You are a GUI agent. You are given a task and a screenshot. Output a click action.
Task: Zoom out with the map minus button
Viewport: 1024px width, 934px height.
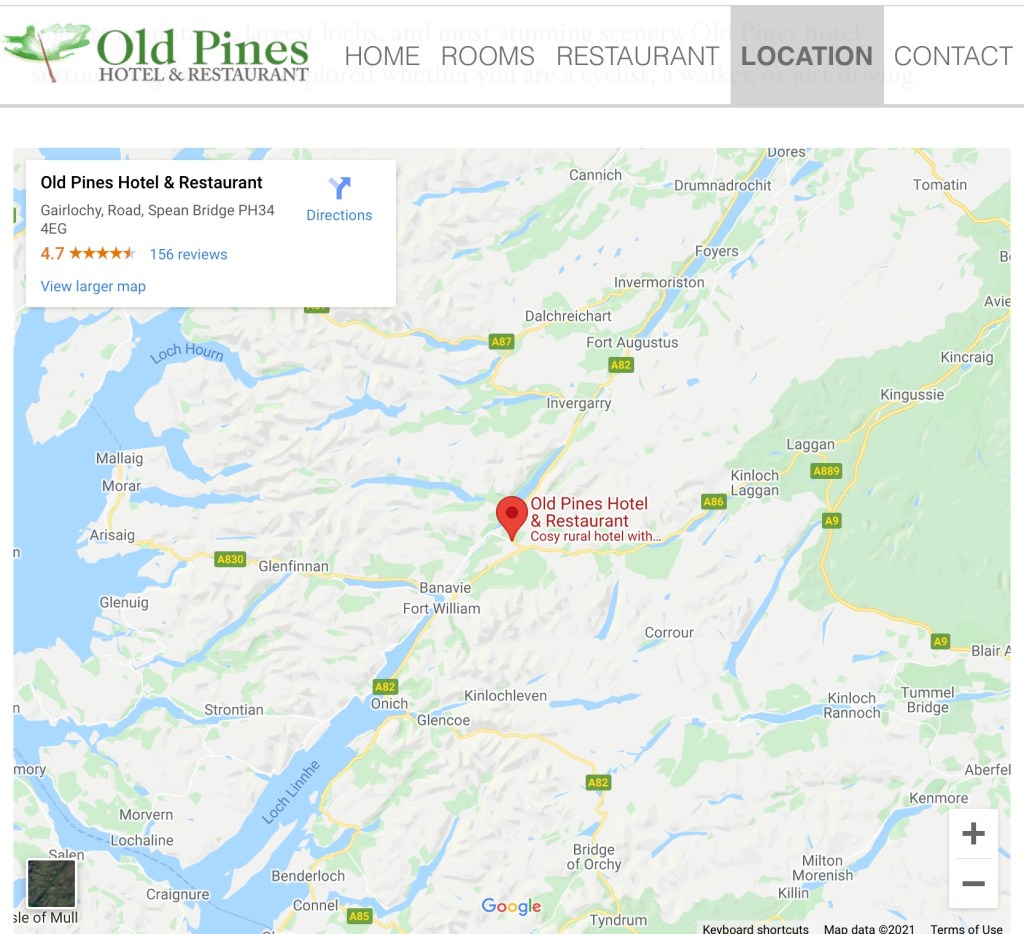(x=973, y=884)
